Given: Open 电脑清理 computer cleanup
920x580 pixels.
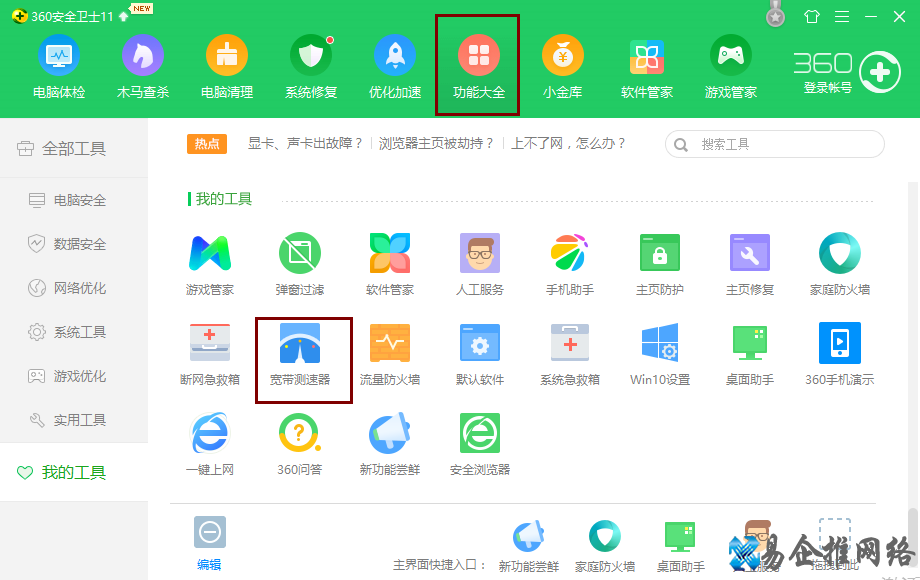Looking at the screenshot, I should point(226,65).
